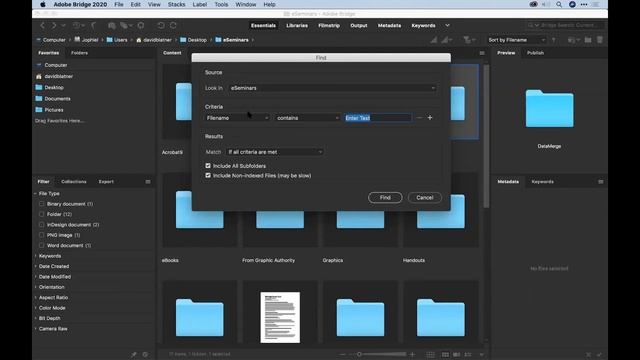Check InDesign document filter
Viewport: 640px width, 360px height.
[x=42, y=224]
